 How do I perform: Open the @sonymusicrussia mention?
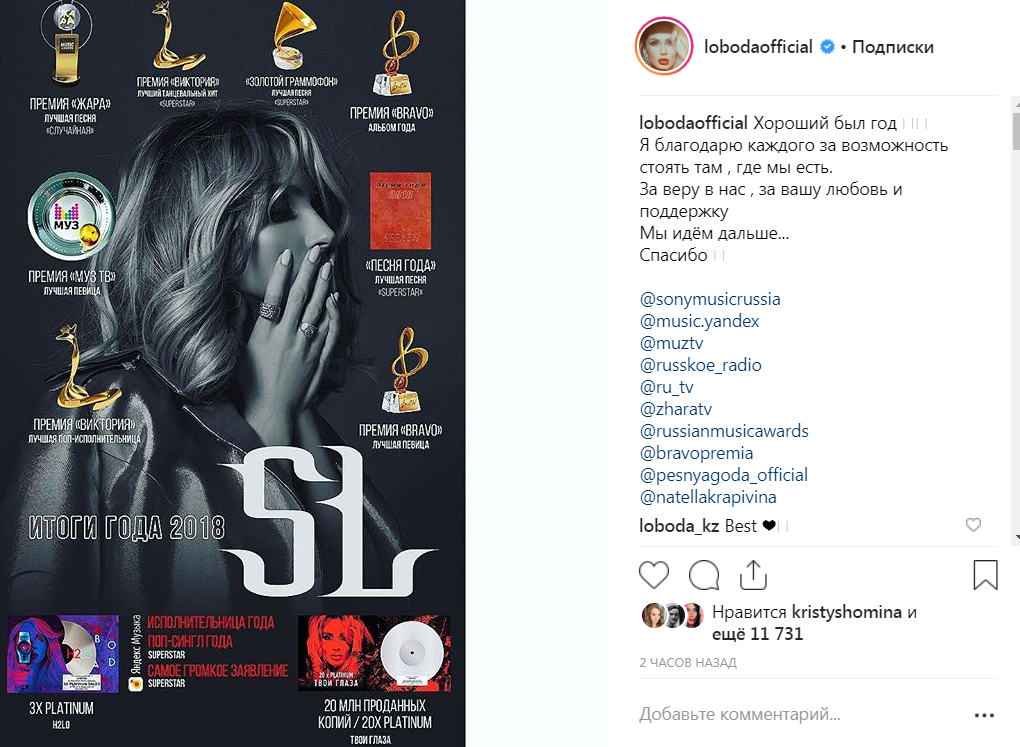710,299
